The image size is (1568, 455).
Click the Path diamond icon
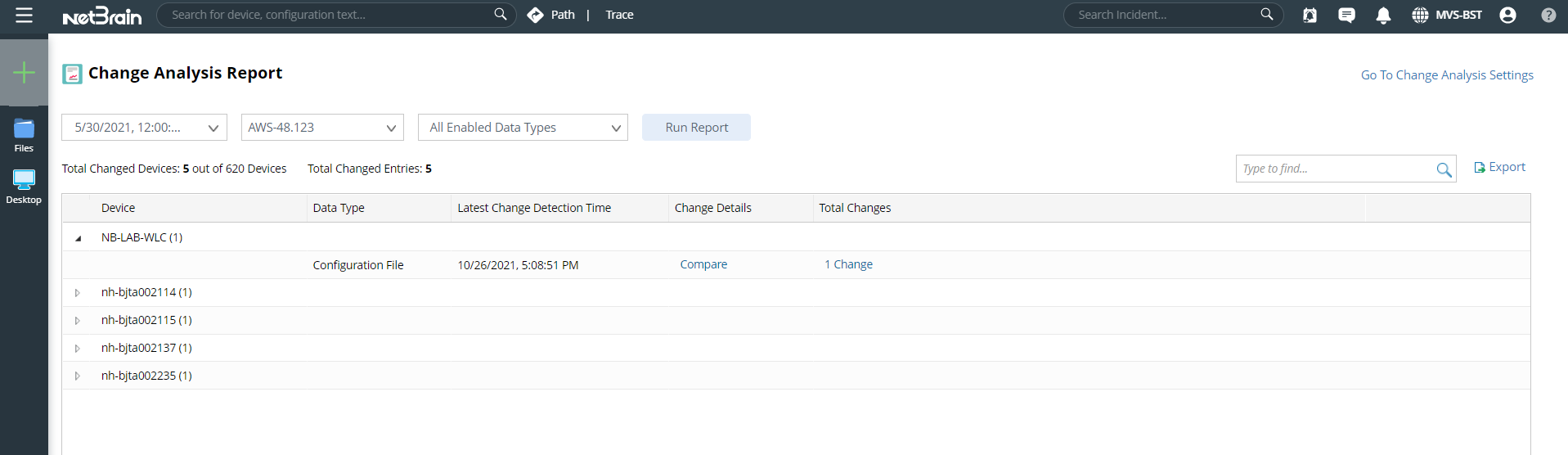[x=535, y=15]
